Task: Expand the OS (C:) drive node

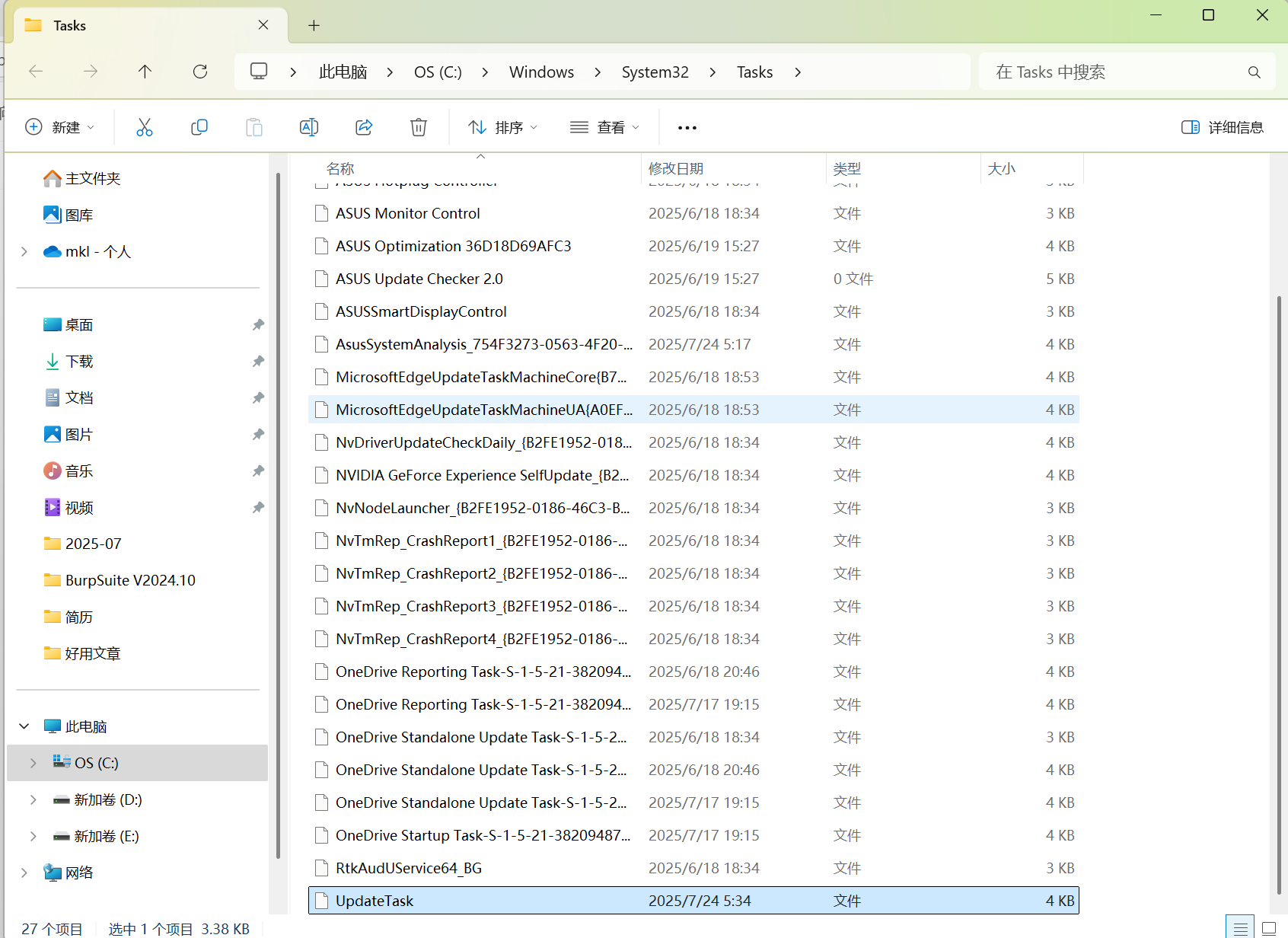Action: coord(33,763)
